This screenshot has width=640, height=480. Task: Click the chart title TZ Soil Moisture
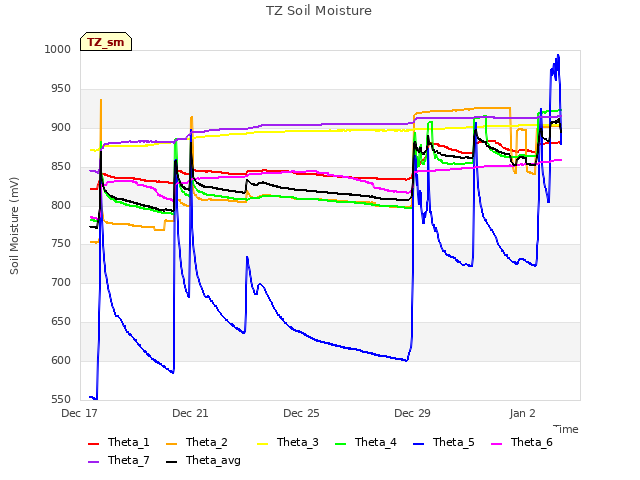319,11
